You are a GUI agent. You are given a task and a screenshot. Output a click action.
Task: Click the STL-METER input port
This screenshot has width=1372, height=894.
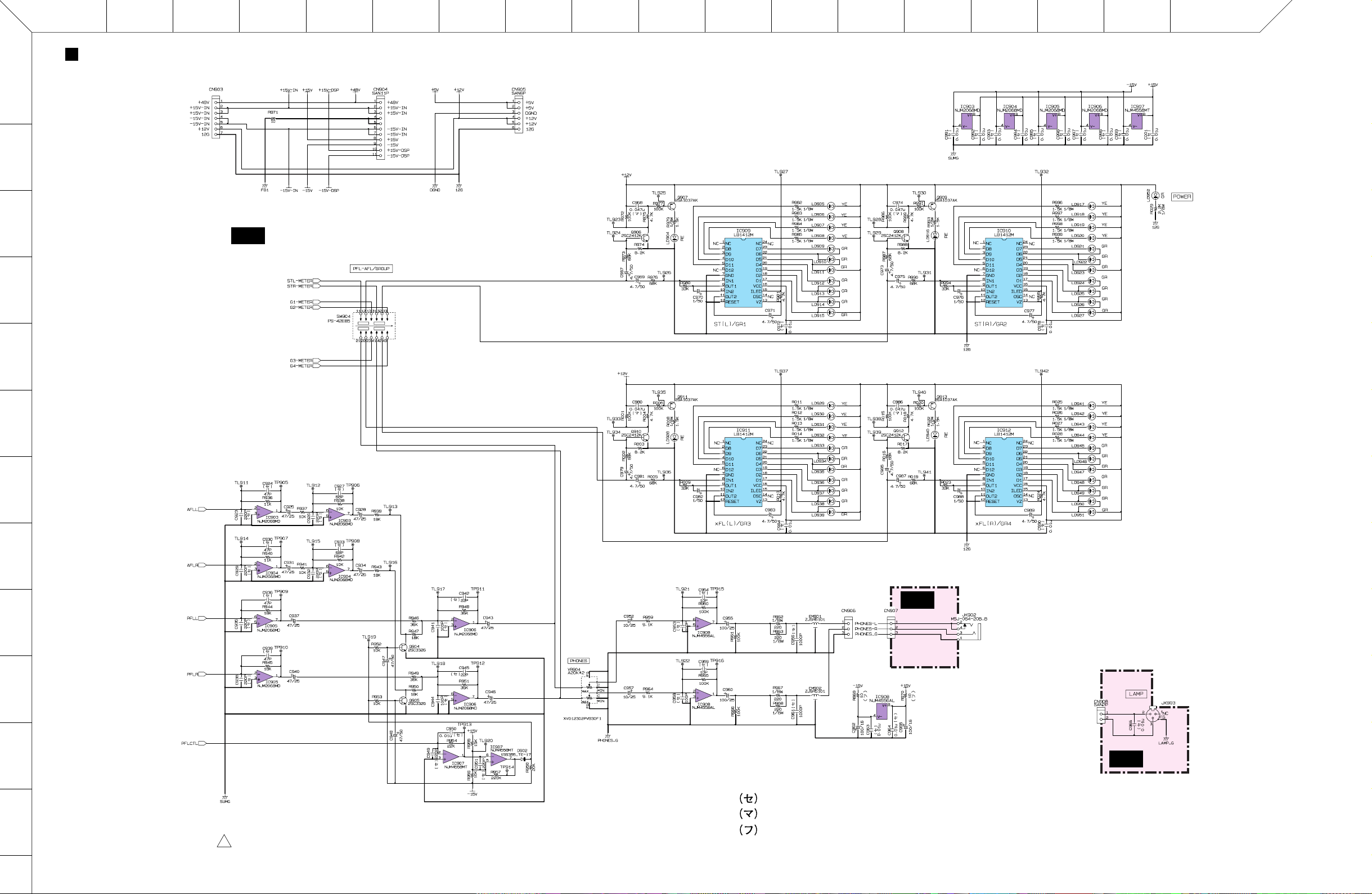[x=316, y=281]
